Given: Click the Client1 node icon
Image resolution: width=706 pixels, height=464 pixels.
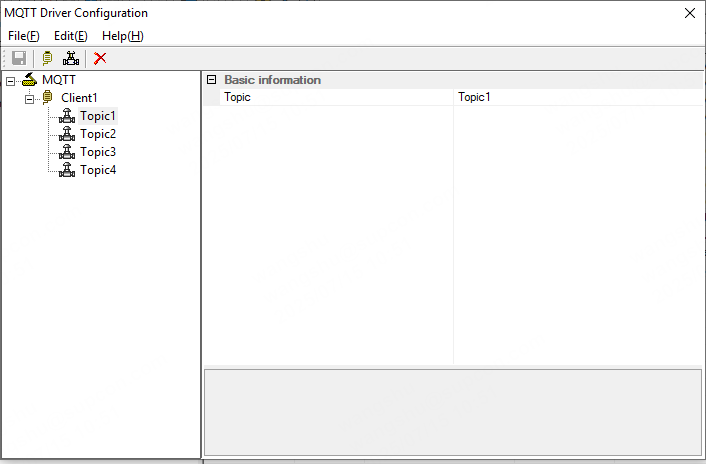Looking at the screenshot, I should (47, 97).
